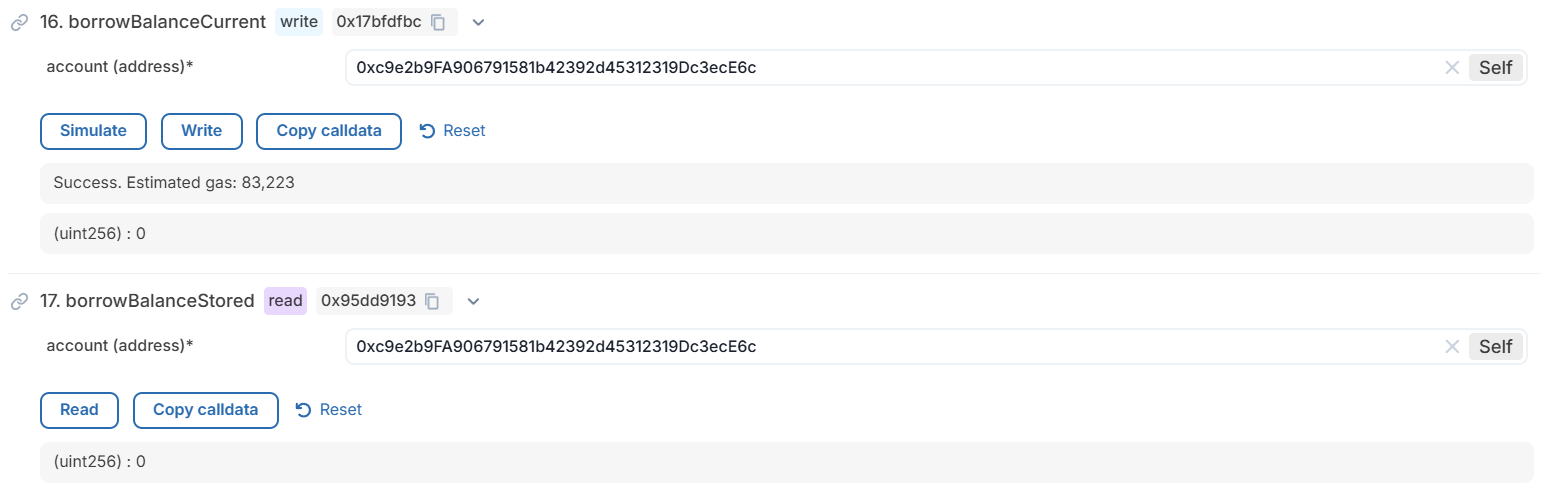Clear borrowBalanceCurrent account address field
1555x496 pixels.
coord(1452,68)
